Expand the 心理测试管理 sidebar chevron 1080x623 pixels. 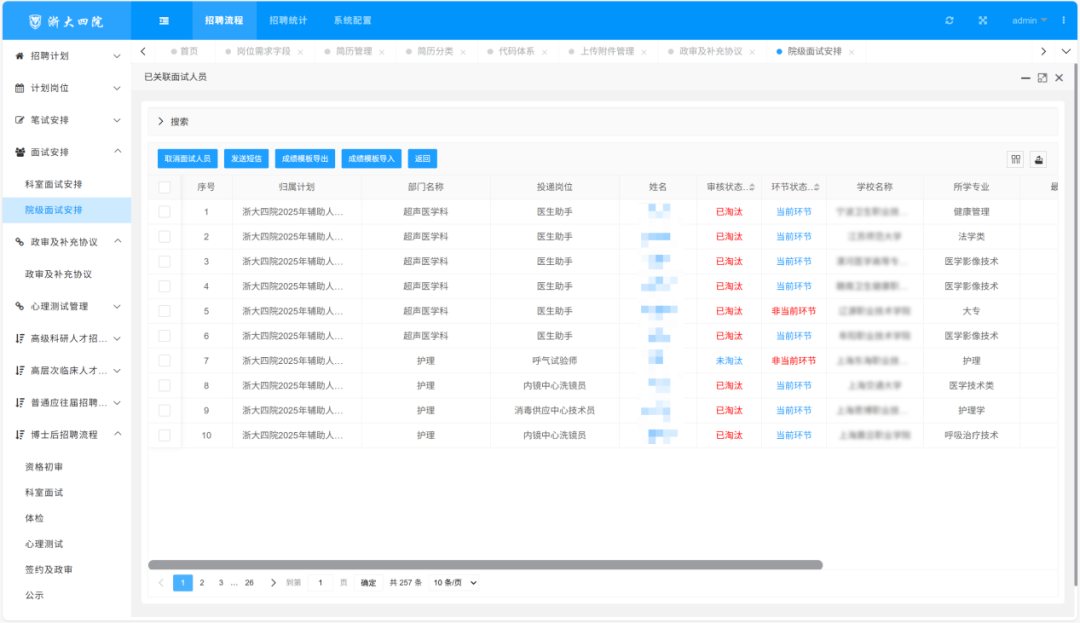[117, 306]
